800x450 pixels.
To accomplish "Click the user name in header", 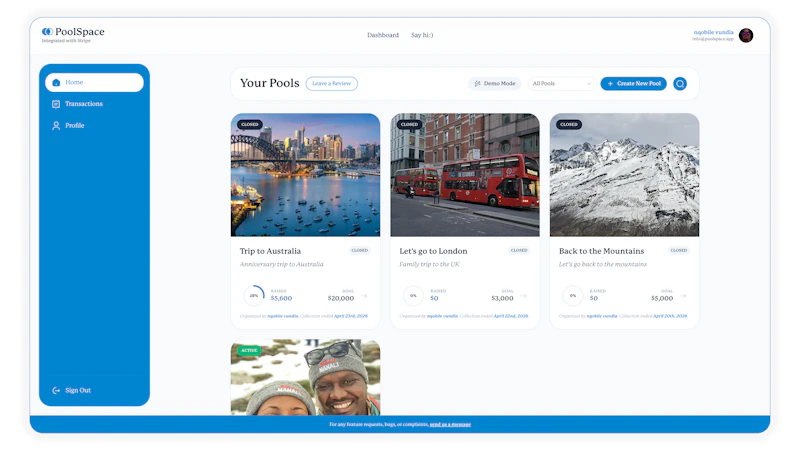I will (713, 32).
